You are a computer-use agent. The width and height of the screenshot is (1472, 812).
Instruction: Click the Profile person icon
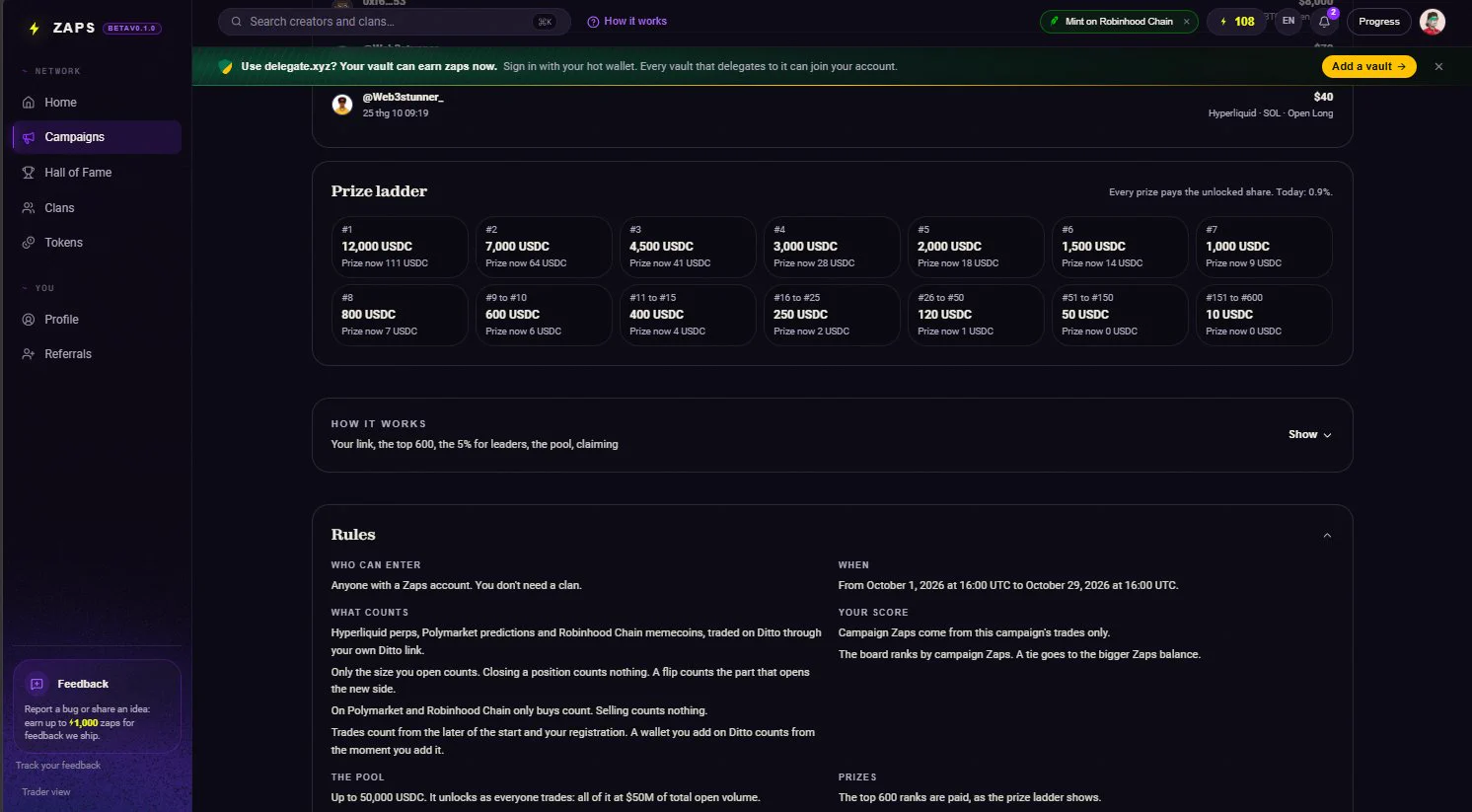(x=29, y=320)
